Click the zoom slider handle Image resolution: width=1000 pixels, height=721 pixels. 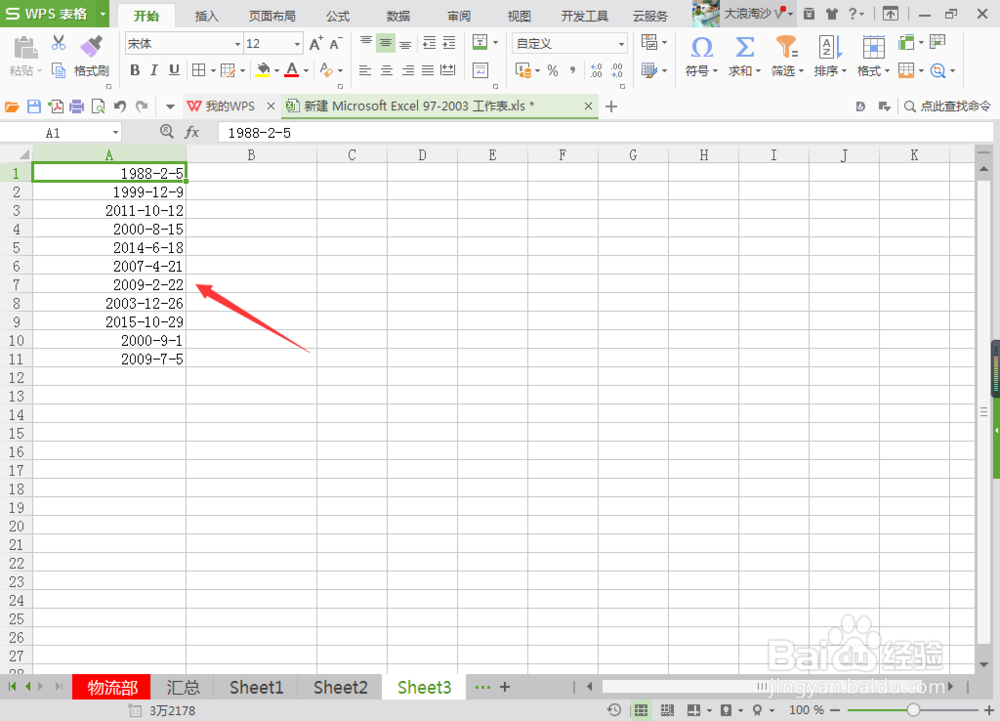click(913, 710)
